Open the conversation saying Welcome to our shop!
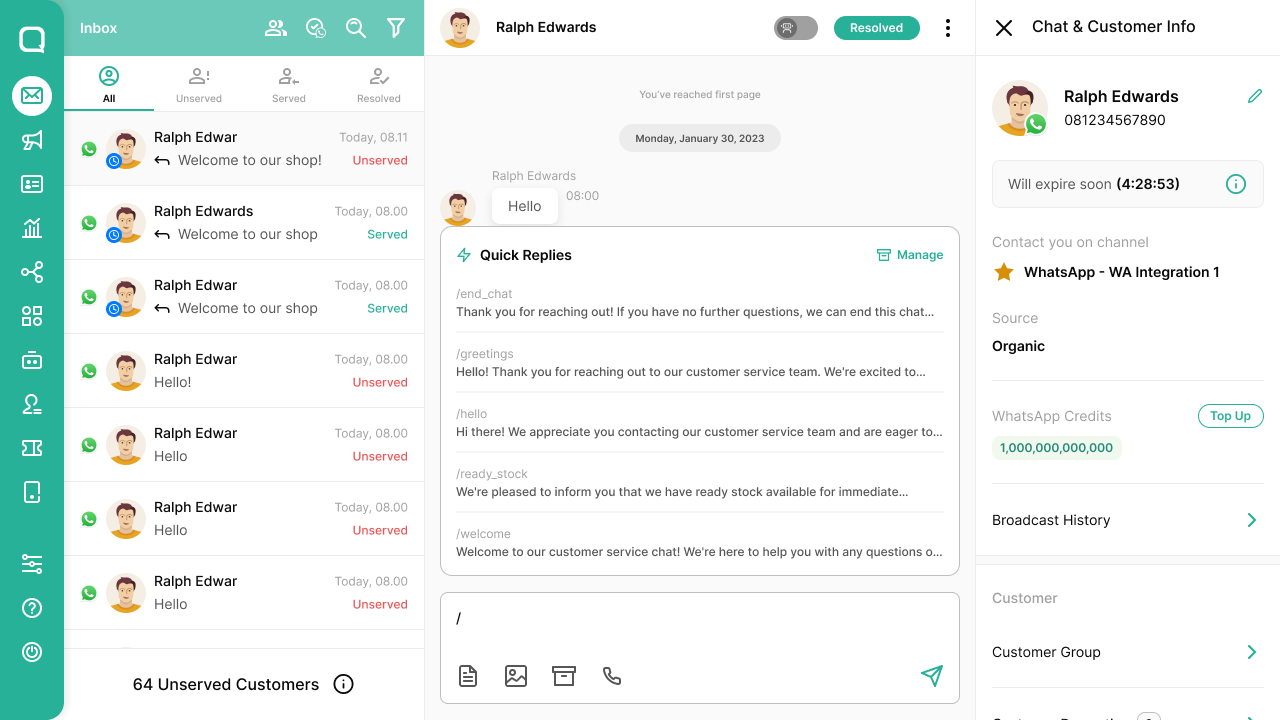 coord(244,149)
